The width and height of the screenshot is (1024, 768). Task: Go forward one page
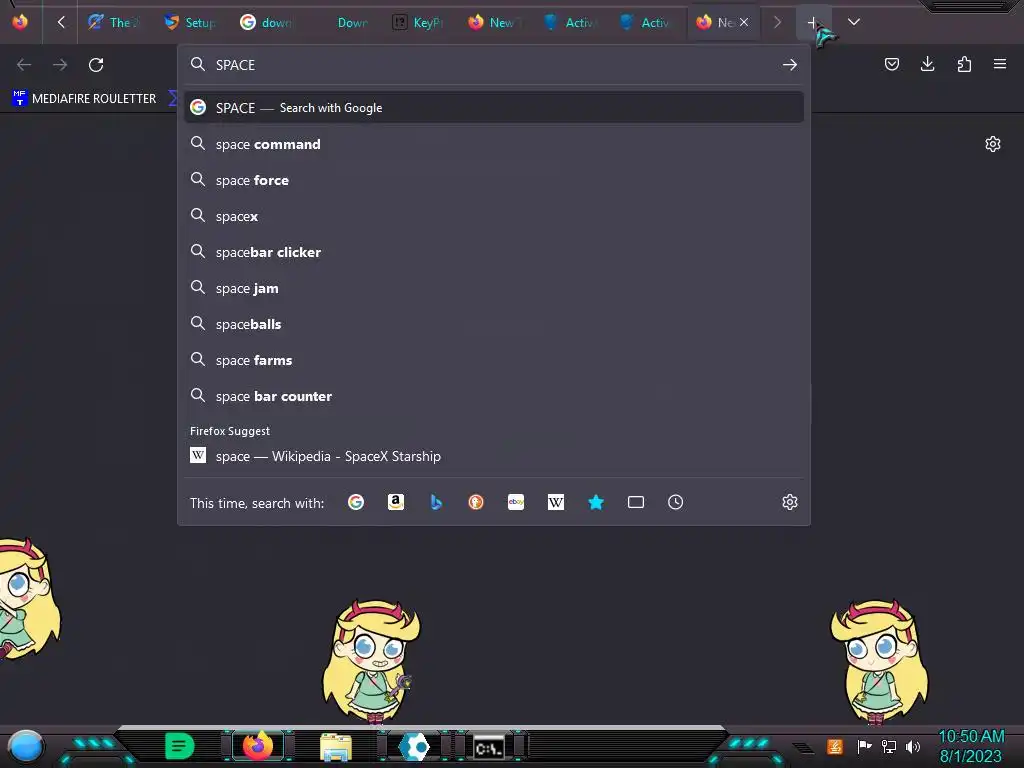pyautogui.click(x=60, y=65)
